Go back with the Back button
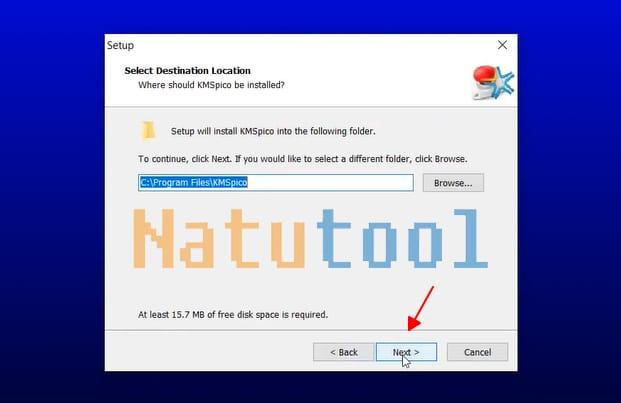 [343, 352]
